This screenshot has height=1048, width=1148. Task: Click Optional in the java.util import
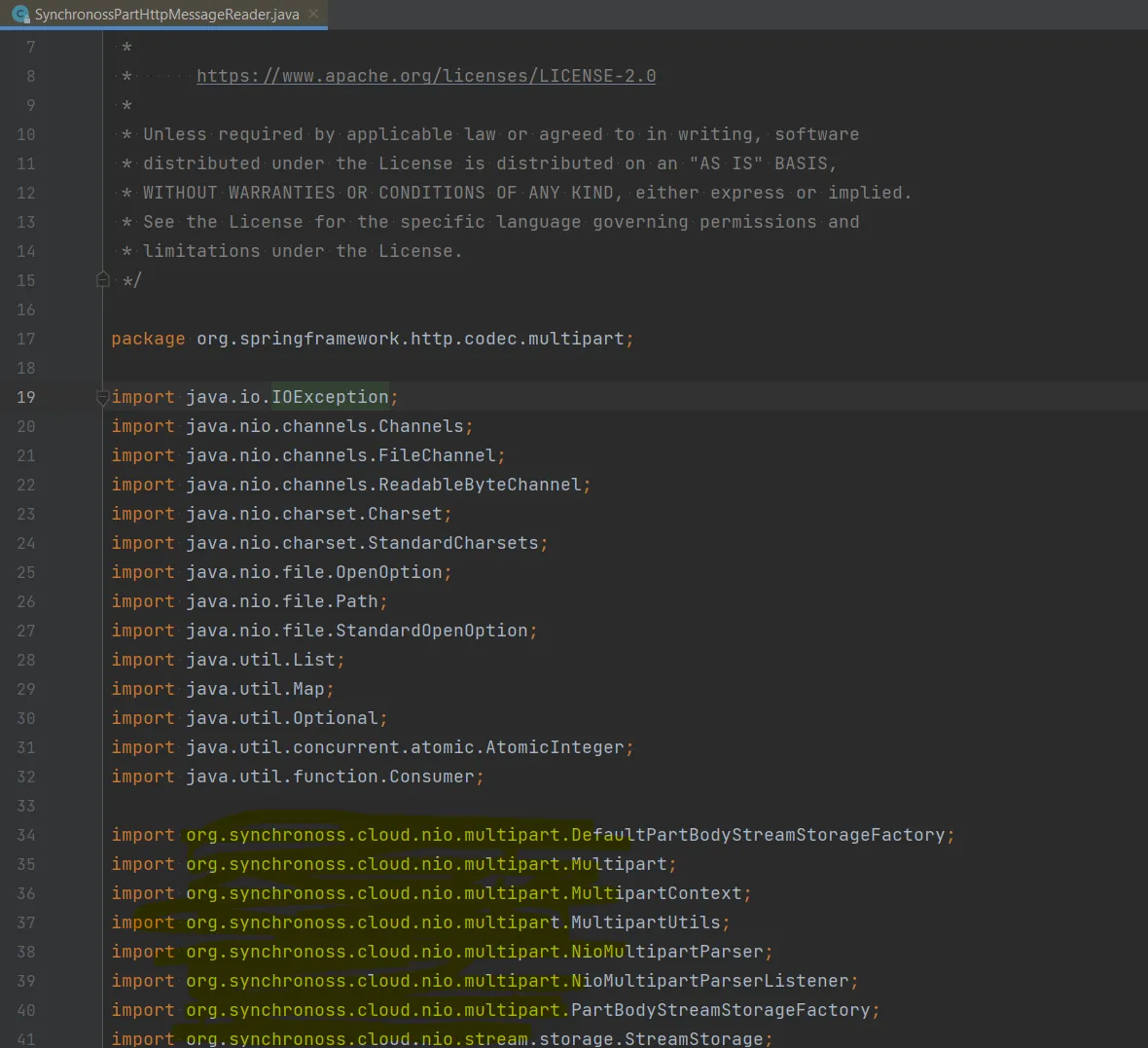pos(336,718)
